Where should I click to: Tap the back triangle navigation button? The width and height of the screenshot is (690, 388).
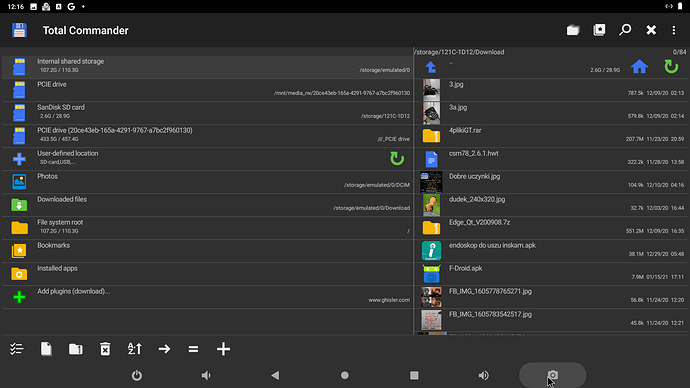(x=275, y=375)
